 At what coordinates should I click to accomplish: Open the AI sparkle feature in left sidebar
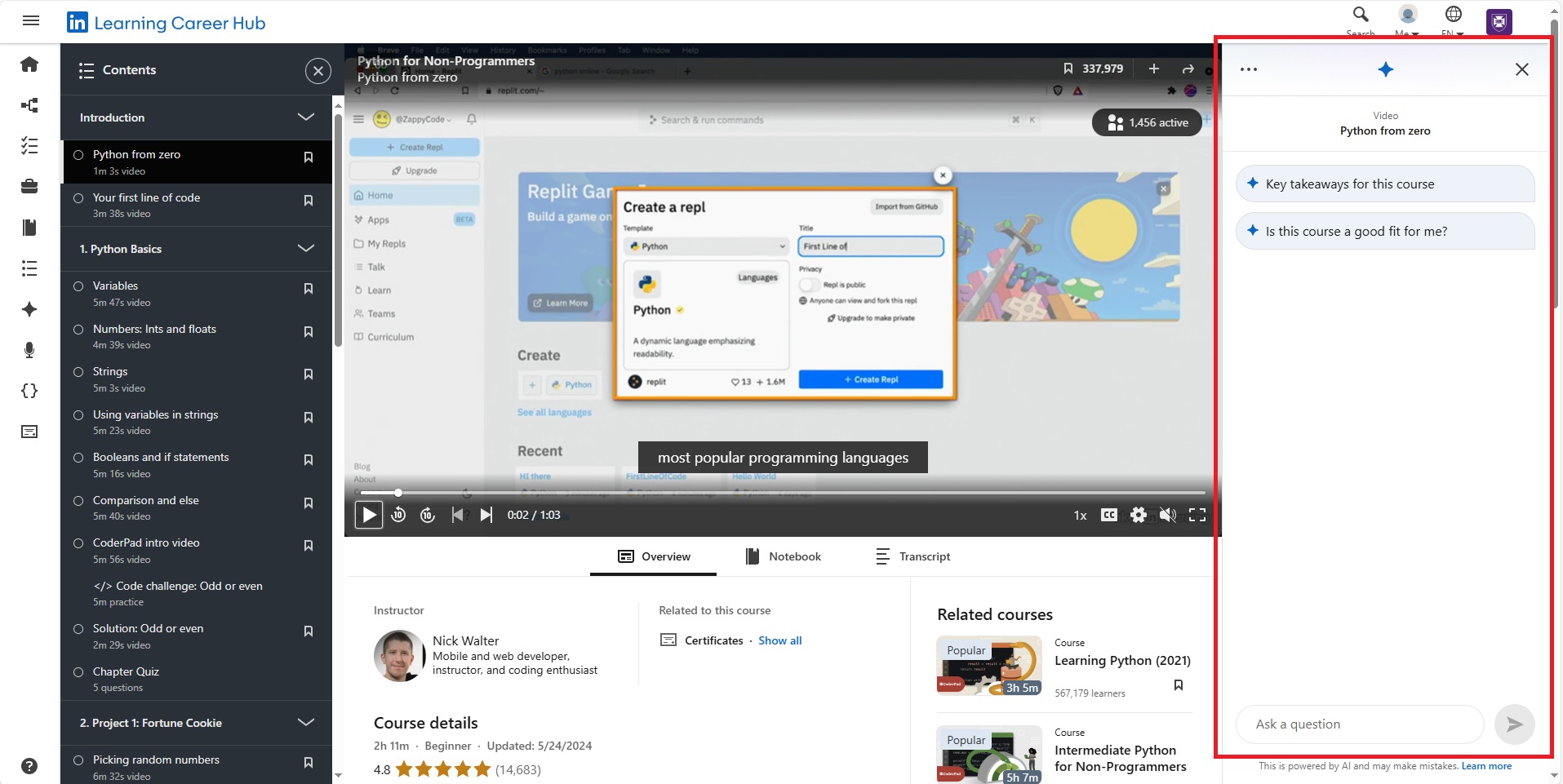tap(29, 310)
